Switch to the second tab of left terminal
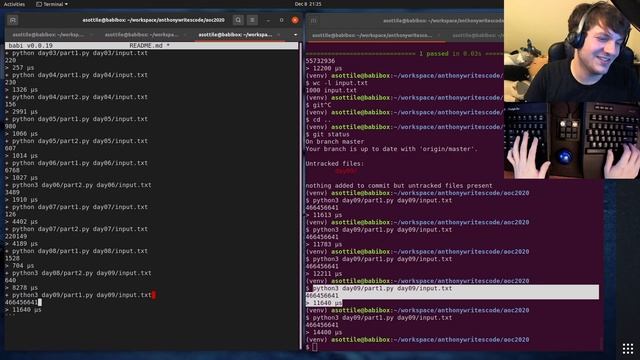Image resolution: width=640 pixels, height=360 pixels. point(141,35)
